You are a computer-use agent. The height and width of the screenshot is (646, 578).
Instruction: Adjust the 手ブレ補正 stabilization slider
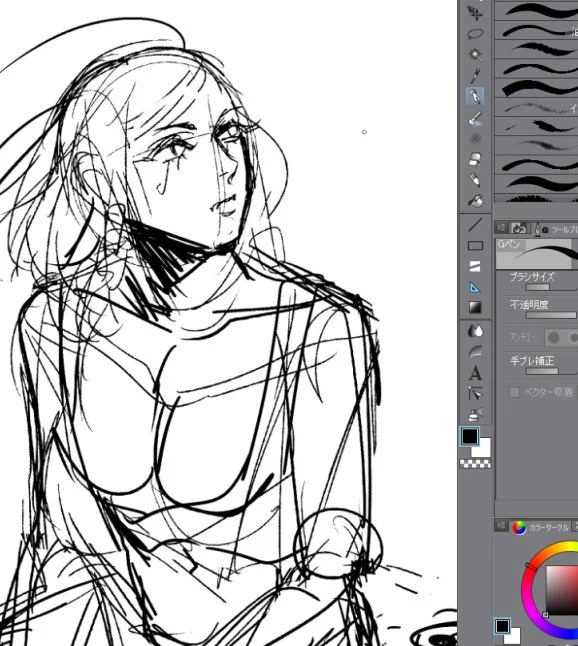(x=551, y=372)
